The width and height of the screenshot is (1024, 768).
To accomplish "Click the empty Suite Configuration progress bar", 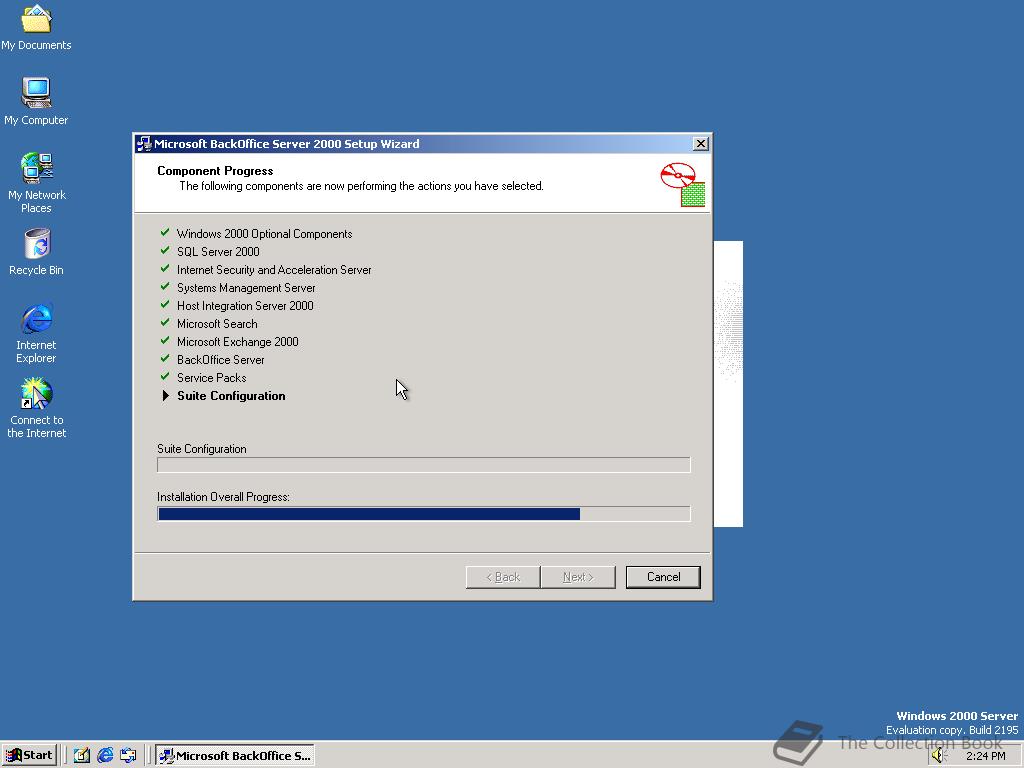I will 424,465.
